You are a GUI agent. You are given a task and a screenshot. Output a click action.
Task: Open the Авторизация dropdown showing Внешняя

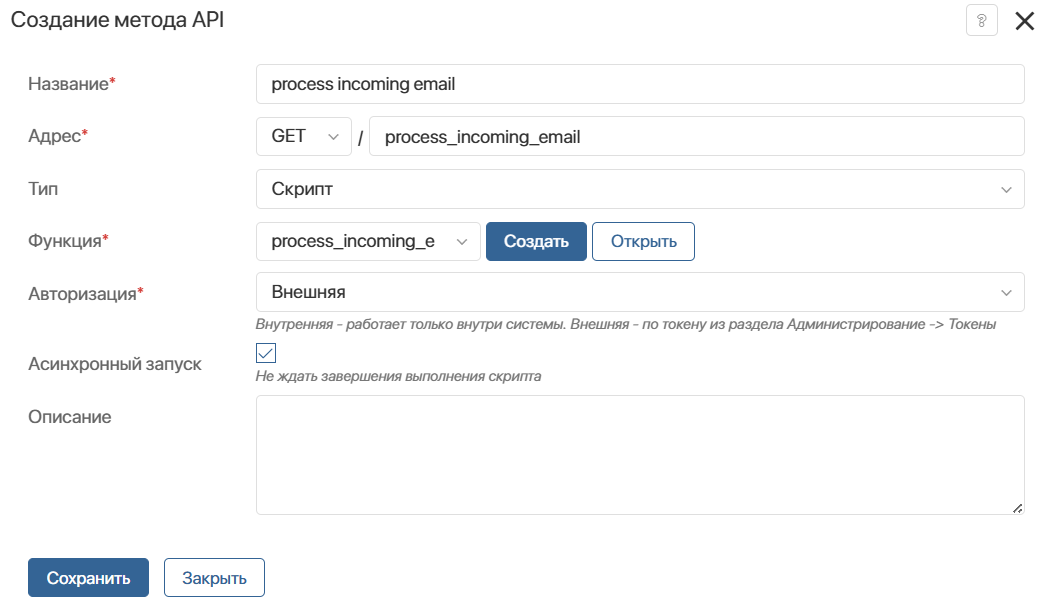pyautogui.click(x=640, y=292)
